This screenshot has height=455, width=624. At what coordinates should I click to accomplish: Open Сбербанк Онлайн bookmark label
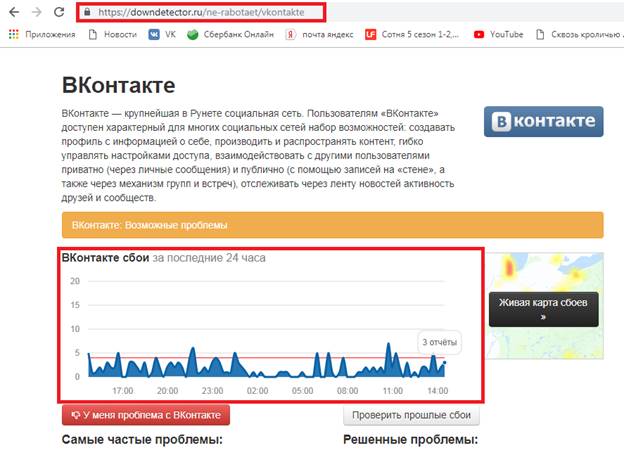tap(239, 35)
